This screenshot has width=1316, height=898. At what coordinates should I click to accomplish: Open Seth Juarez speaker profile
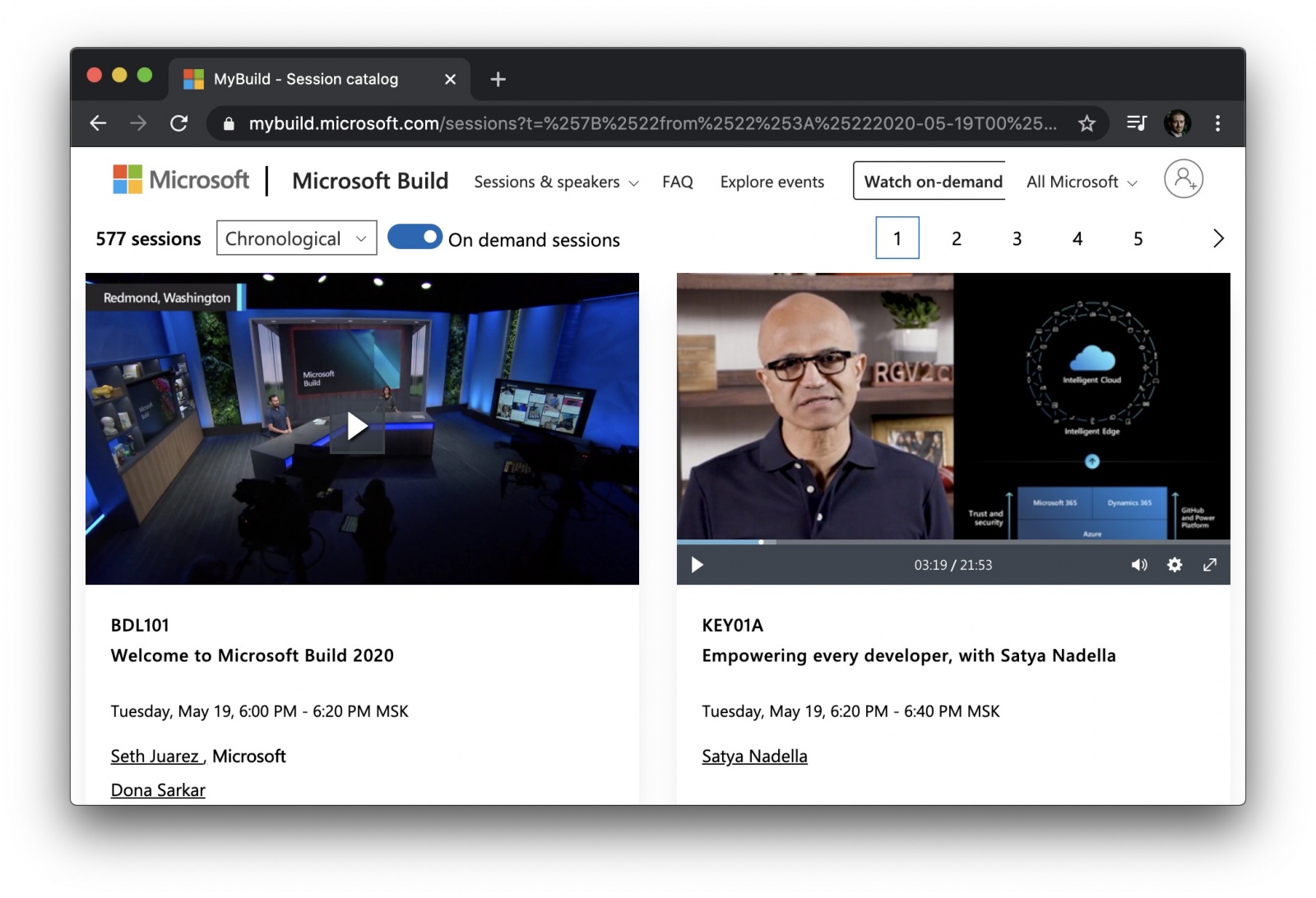[155, 757]
